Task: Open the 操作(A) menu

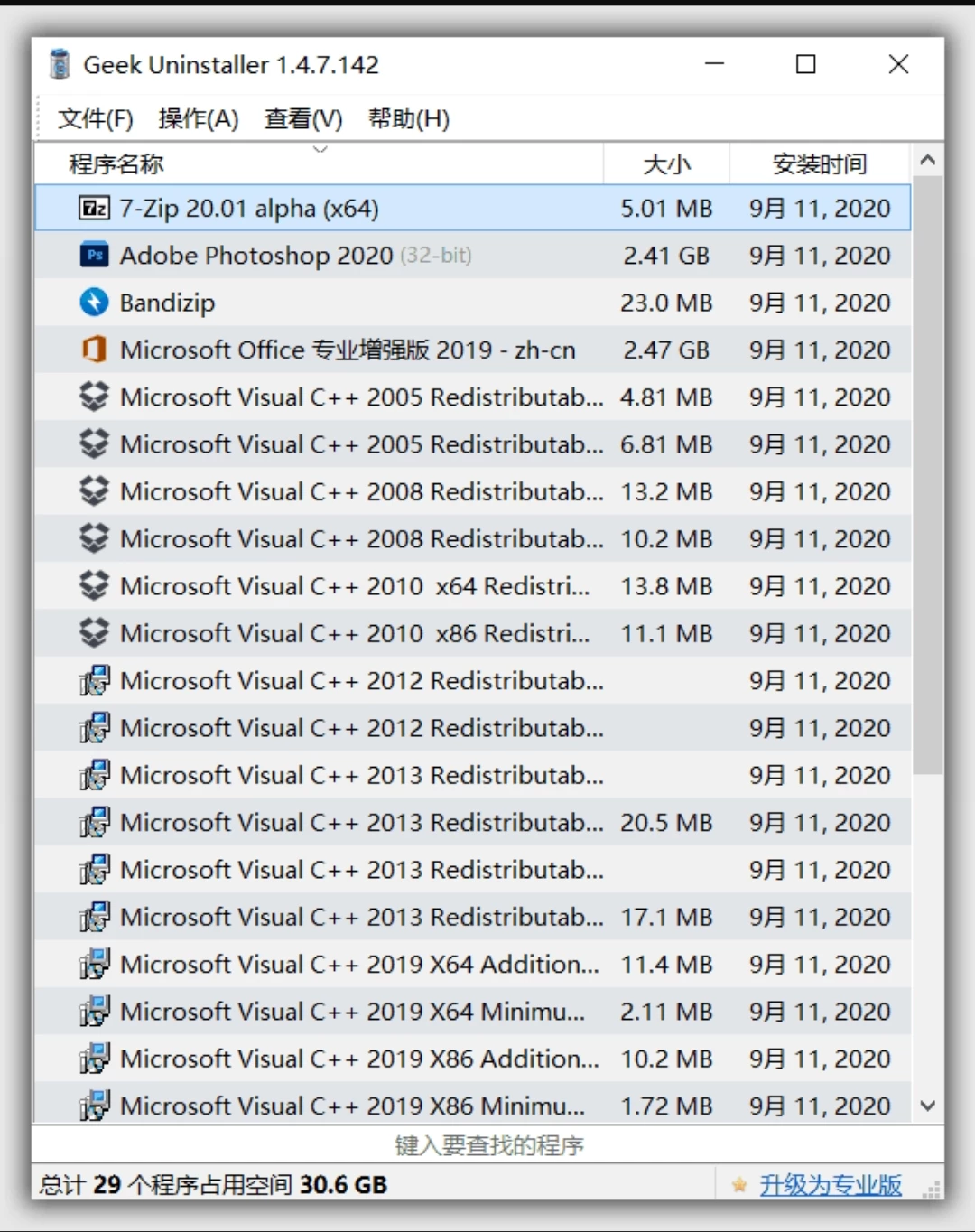Action: coord(199,118)
